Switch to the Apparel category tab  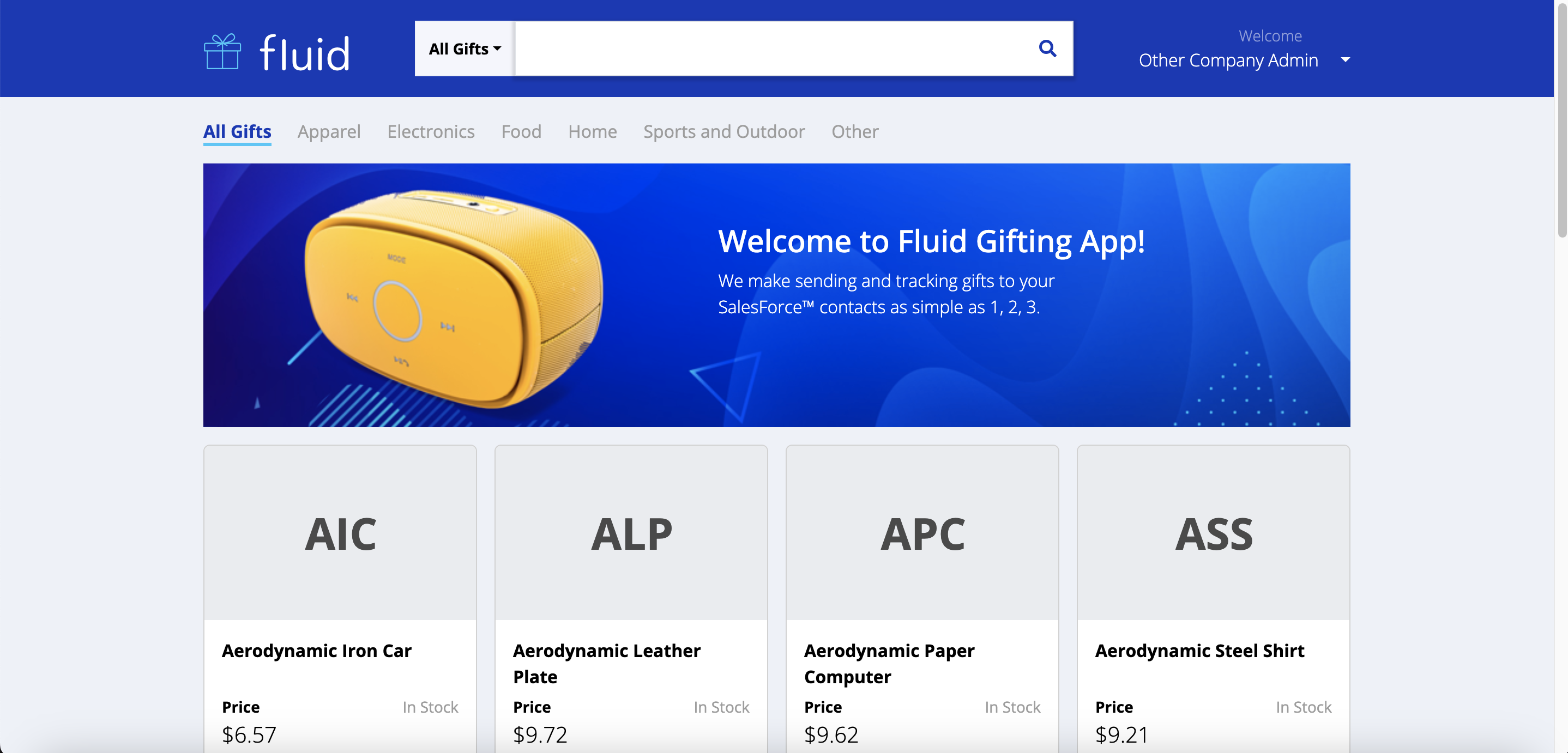point(329,131)
